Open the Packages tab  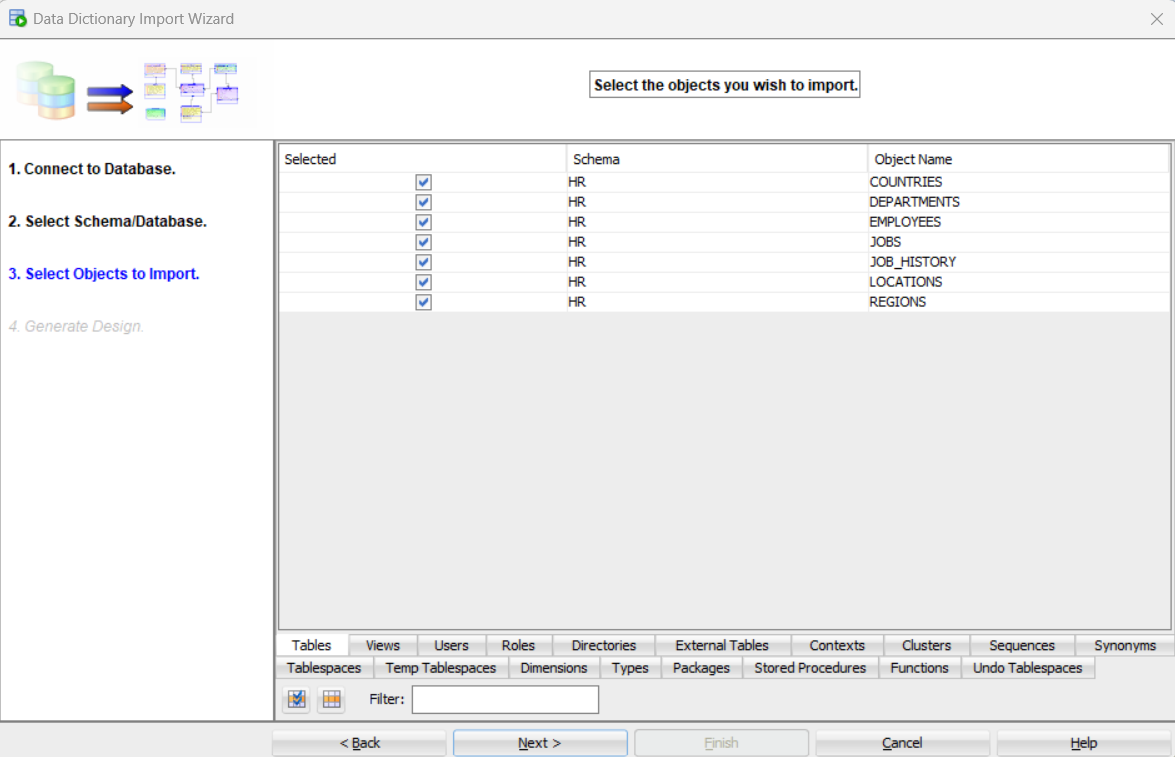pyautogui.click(x=701, y=668)
